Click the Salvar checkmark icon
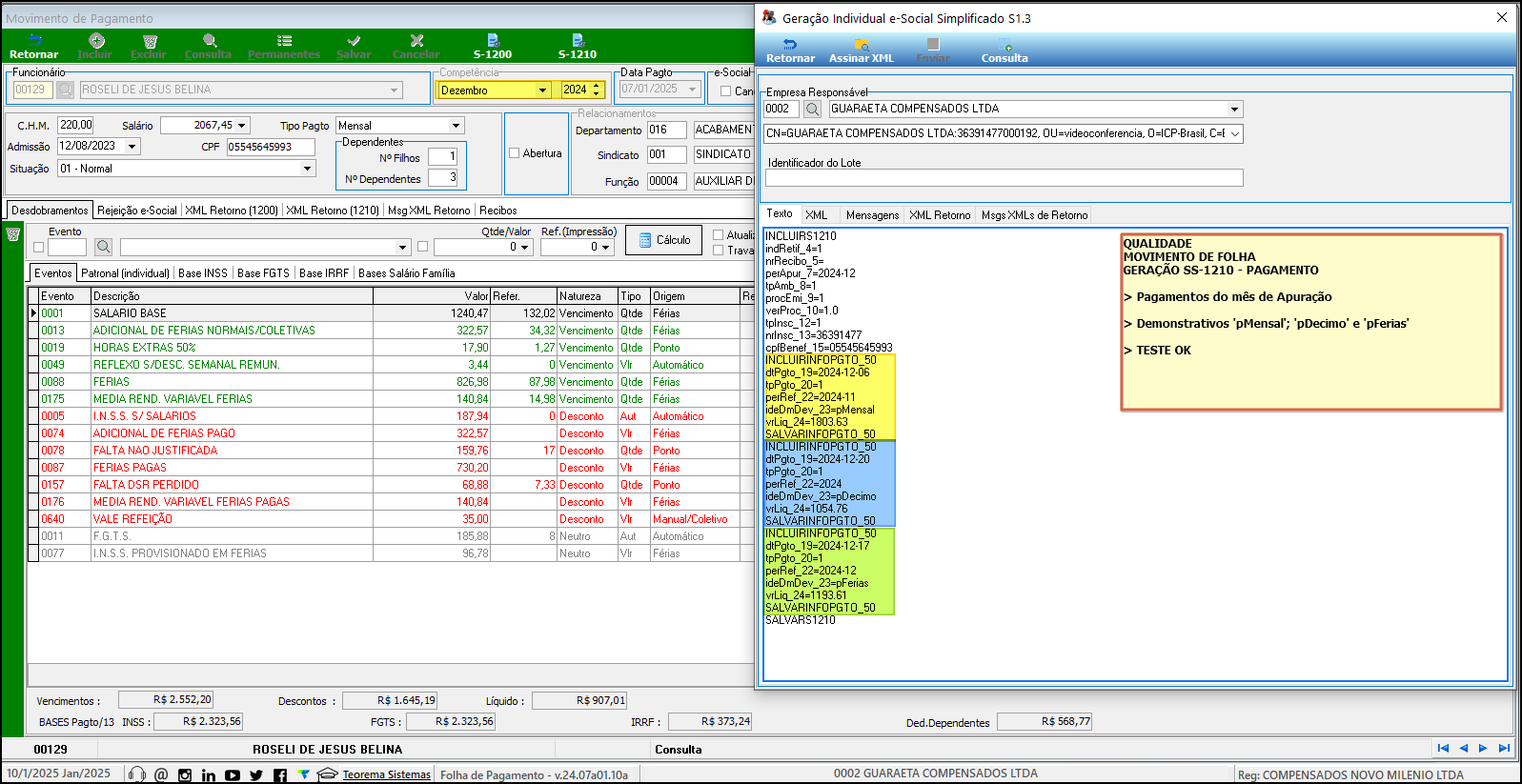This screenshot has height=784, width=1522. [x=354, y=47]
